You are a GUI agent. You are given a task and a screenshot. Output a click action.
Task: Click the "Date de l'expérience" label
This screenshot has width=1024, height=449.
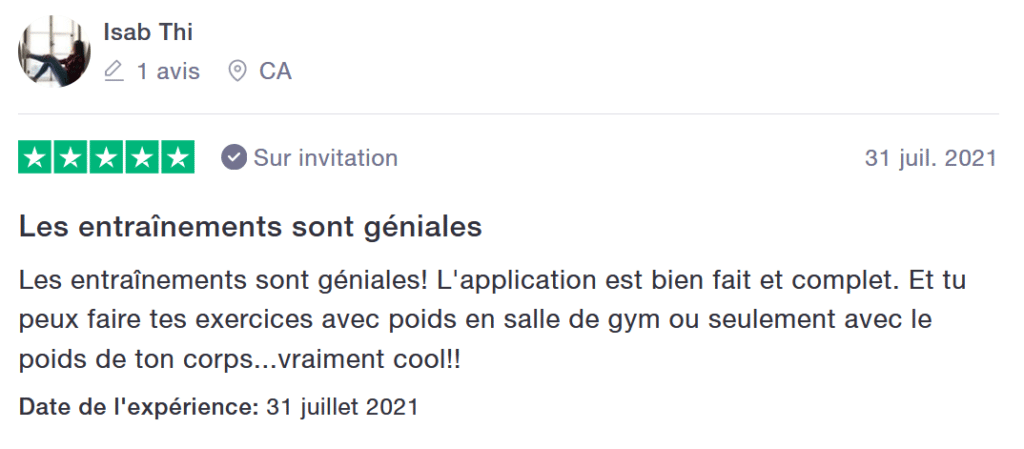(139, 407)
